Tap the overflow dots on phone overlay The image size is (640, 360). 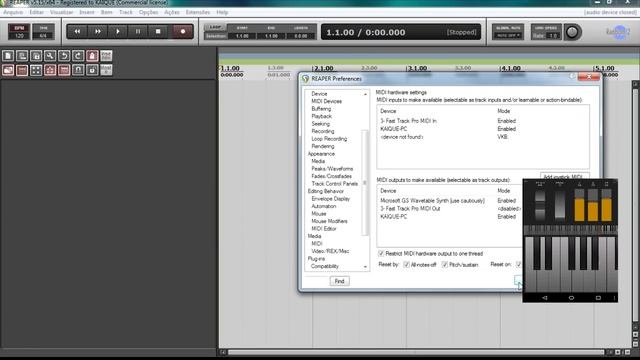click(x=615, y=298)
